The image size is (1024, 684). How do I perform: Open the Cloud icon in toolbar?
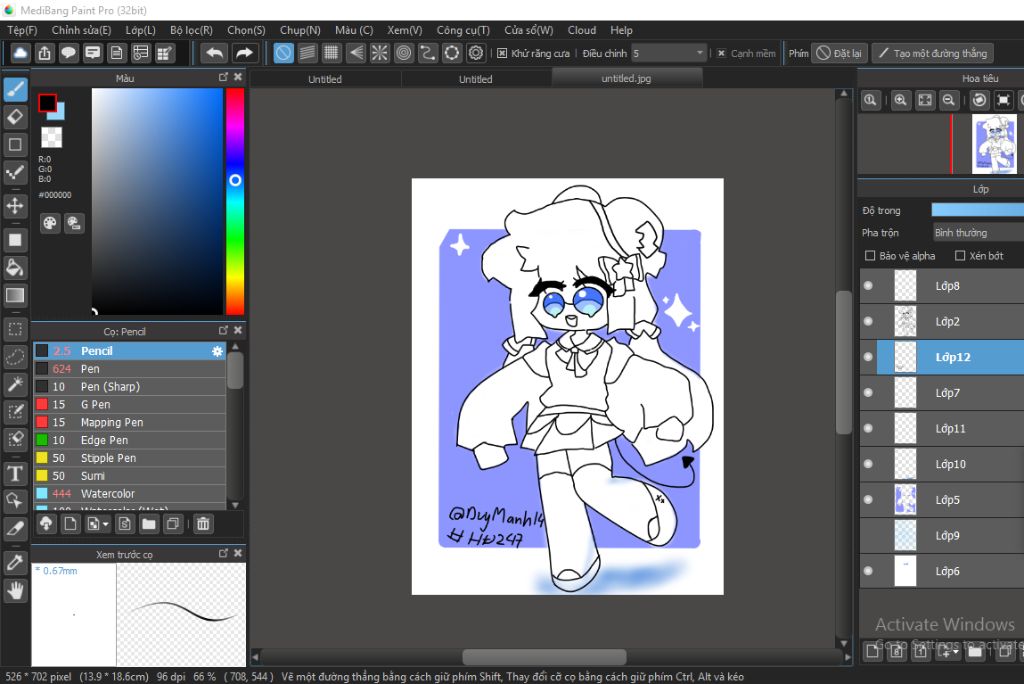coord(20,53)
